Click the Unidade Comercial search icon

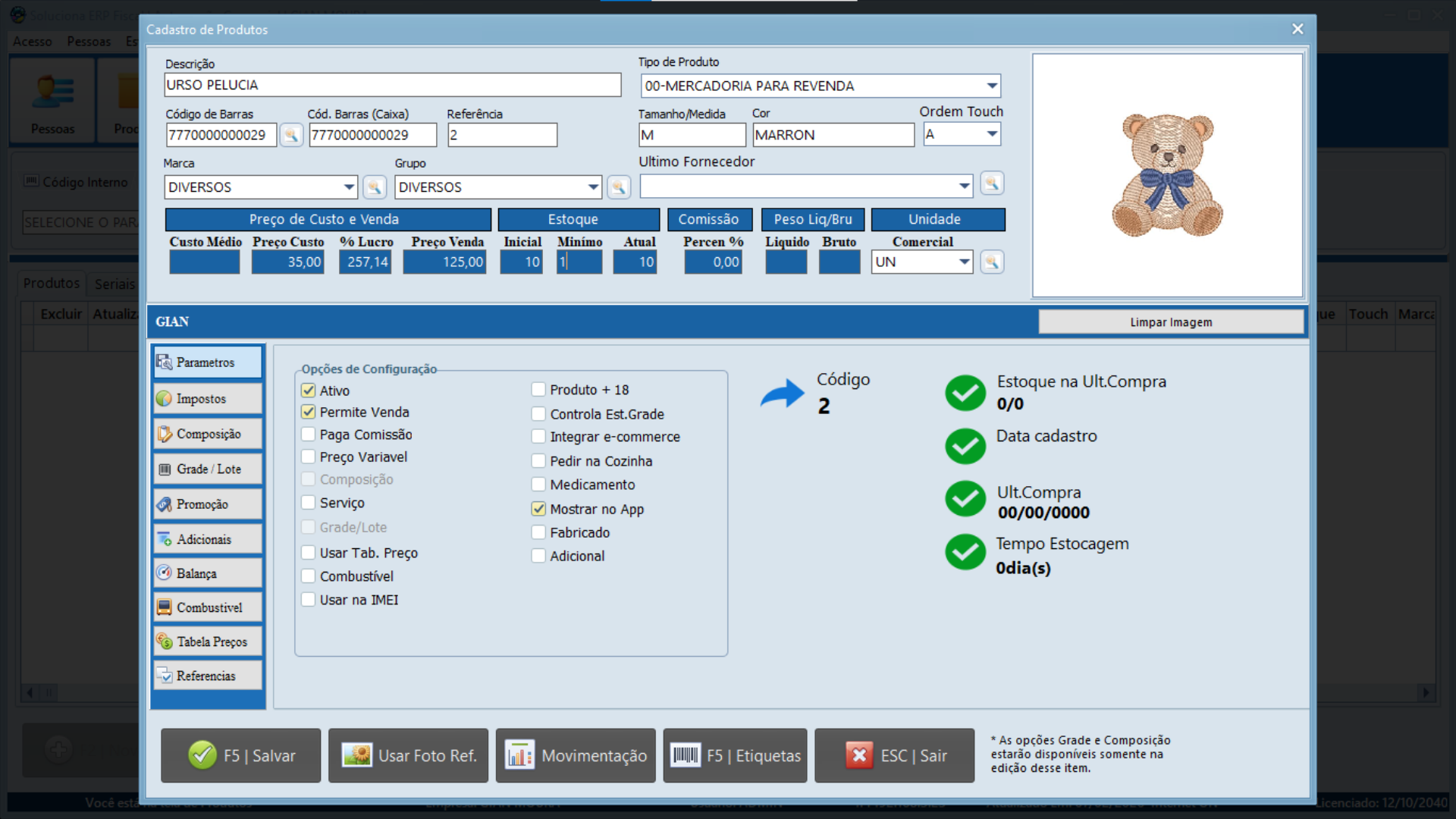click(x=991, y=262)
